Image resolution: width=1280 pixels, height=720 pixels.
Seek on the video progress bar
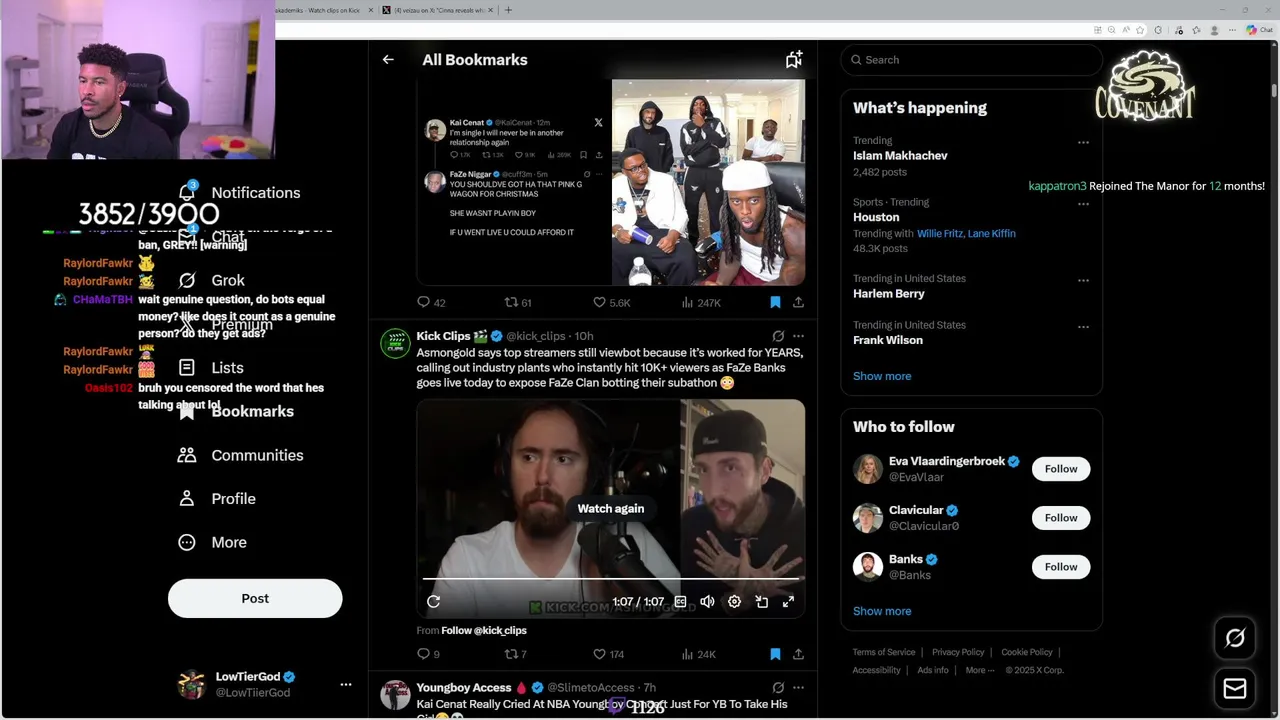pyautogui.click(x=611, y=579)
